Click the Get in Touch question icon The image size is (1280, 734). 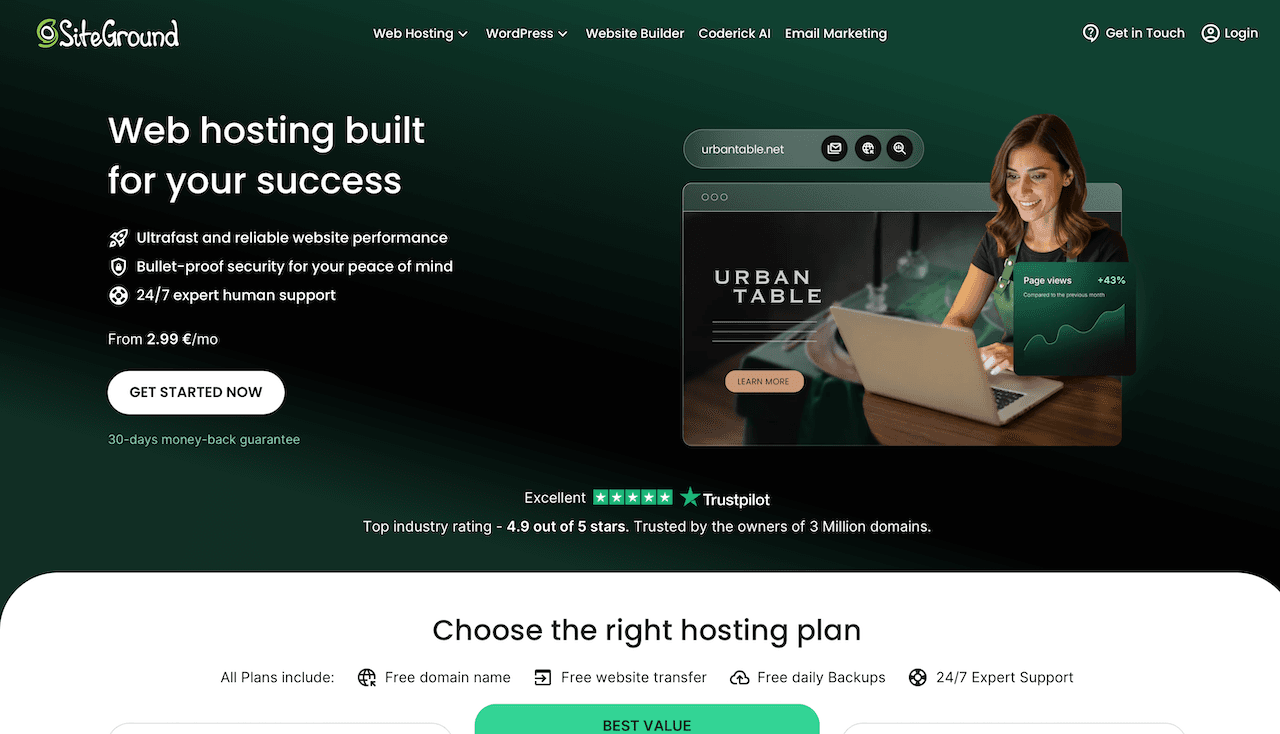(1091, 33)
